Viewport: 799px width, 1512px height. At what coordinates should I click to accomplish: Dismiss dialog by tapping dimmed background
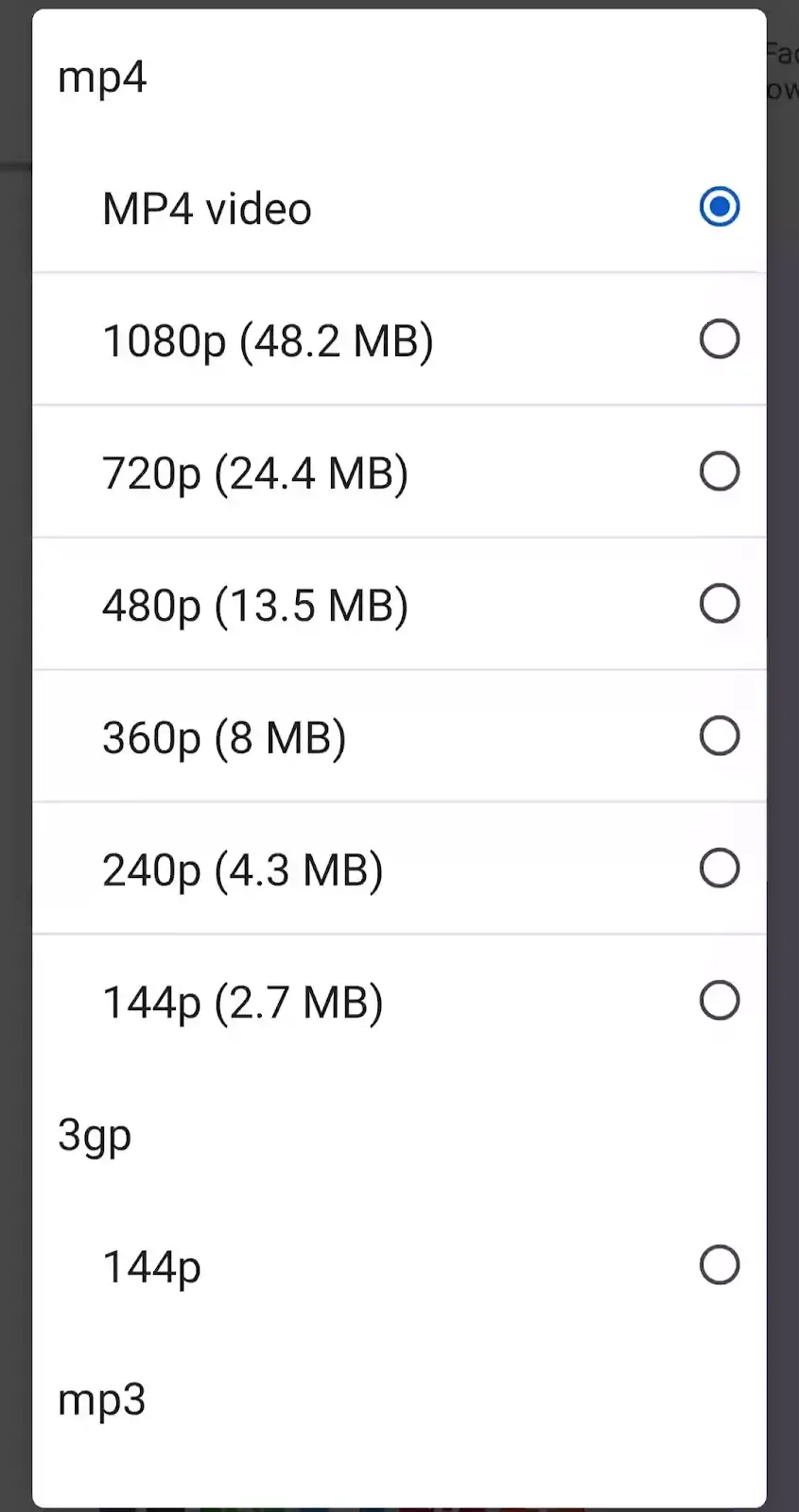click(x=782, y=756)
